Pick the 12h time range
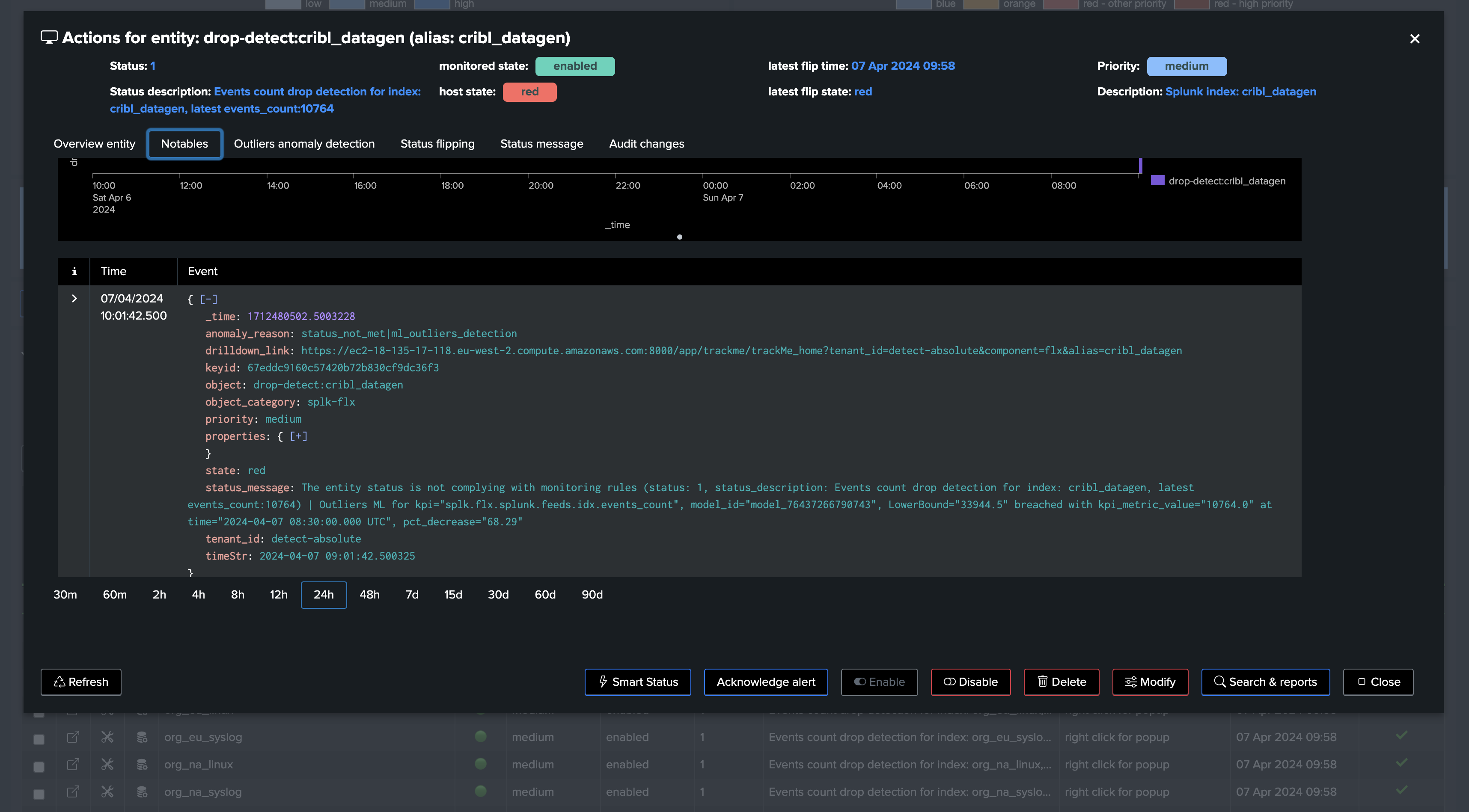This screenshot has height=812, width=1469. [278, 594]
